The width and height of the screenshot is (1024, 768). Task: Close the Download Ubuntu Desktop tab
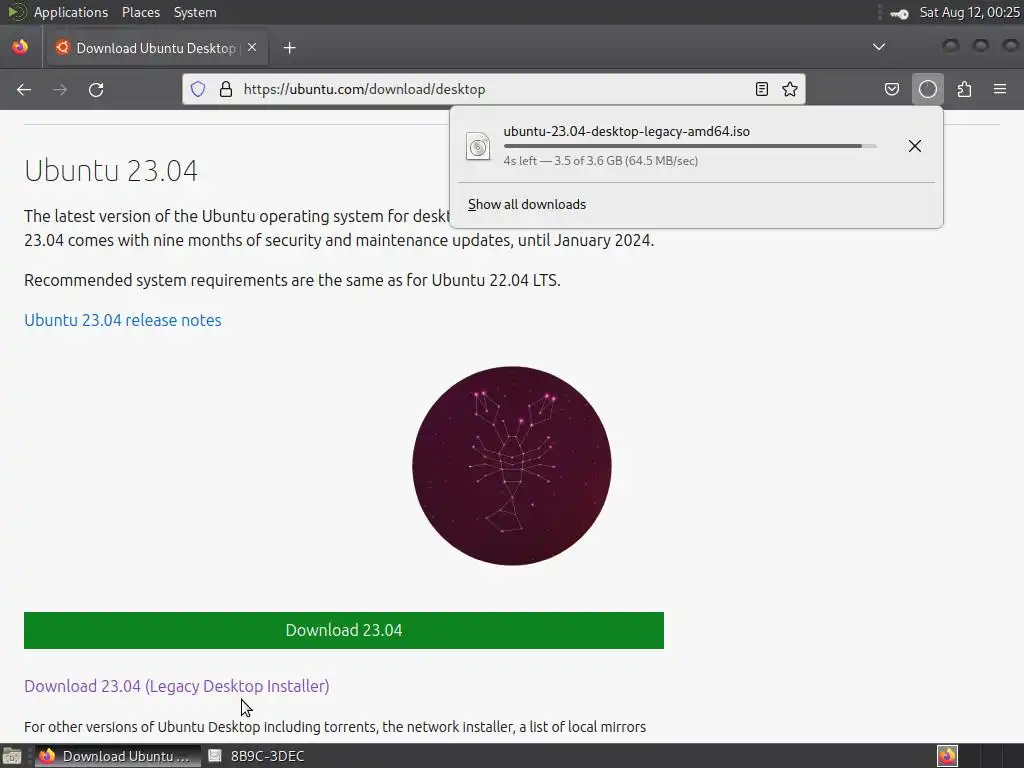tap(252, 48)
